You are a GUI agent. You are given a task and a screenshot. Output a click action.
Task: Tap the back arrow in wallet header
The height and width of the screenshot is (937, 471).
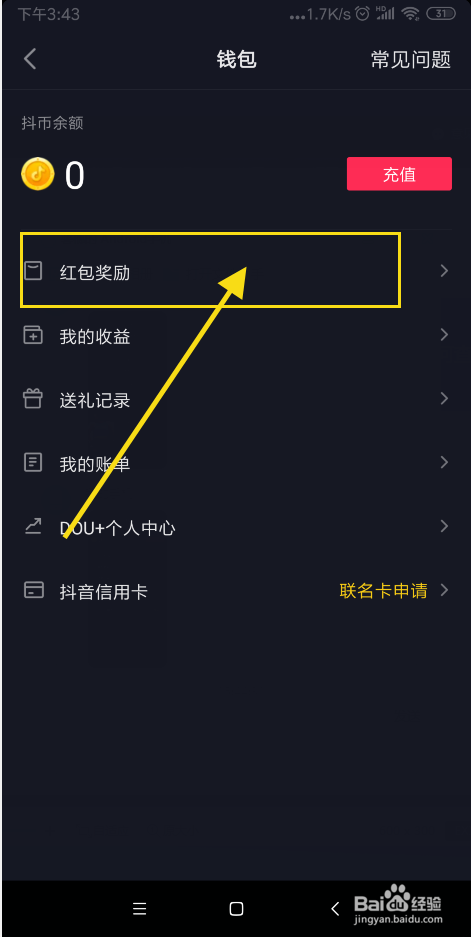pos(30,59)
